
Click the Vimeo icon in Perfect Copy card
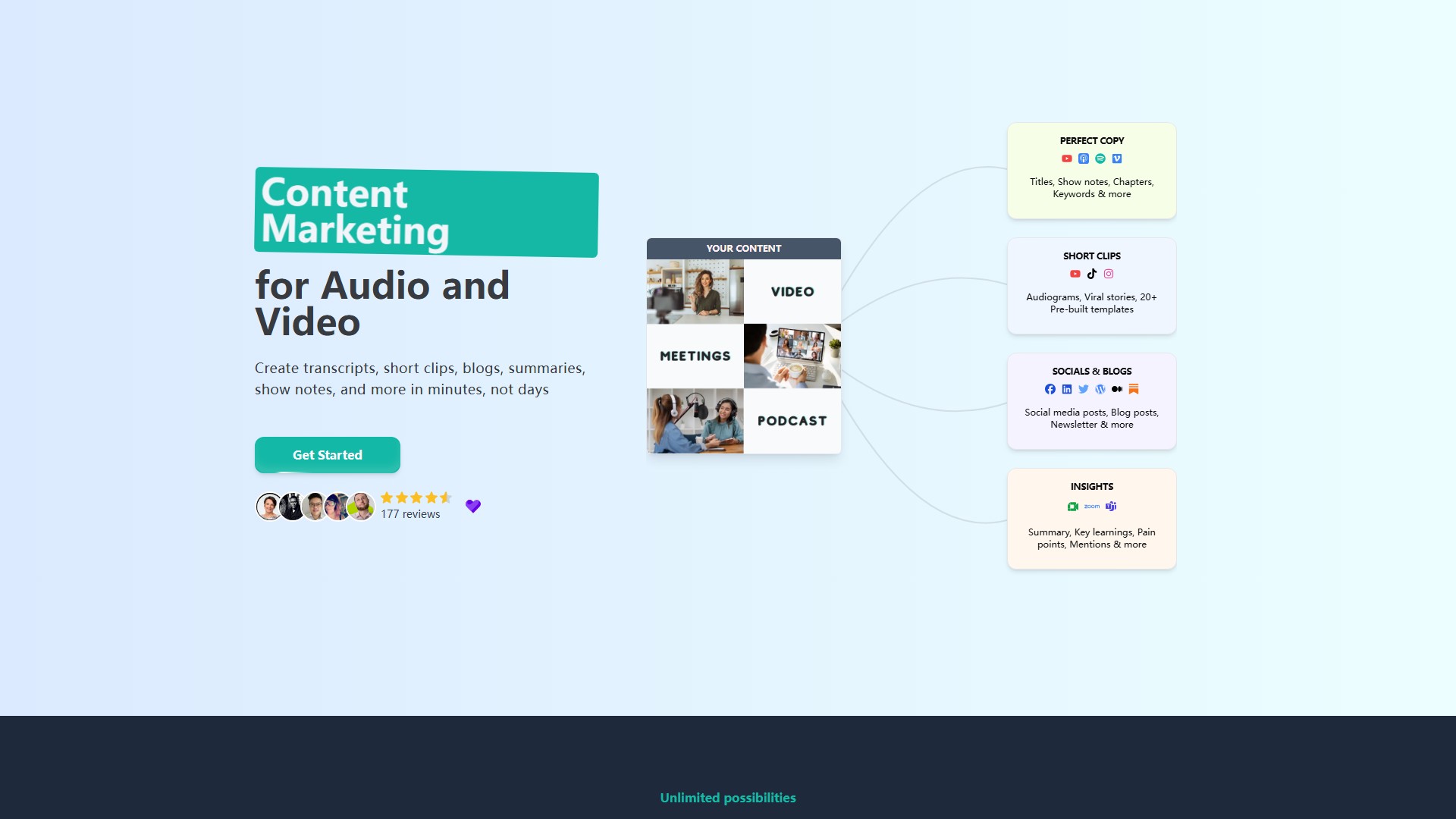click(x=1117, y=158)
